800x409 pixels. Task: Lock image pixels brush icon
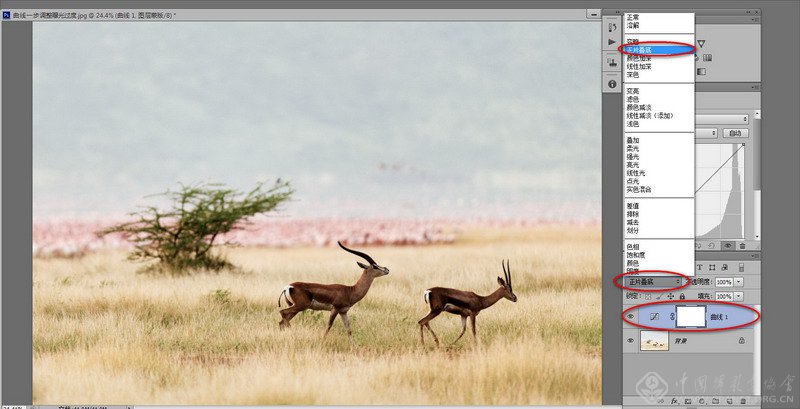point(659,296)
